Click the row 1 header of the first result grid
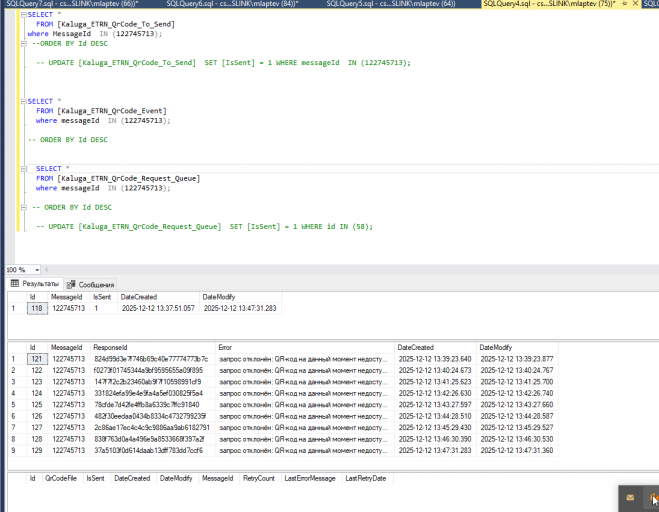 pyautogui.click(x=17, y=309)
